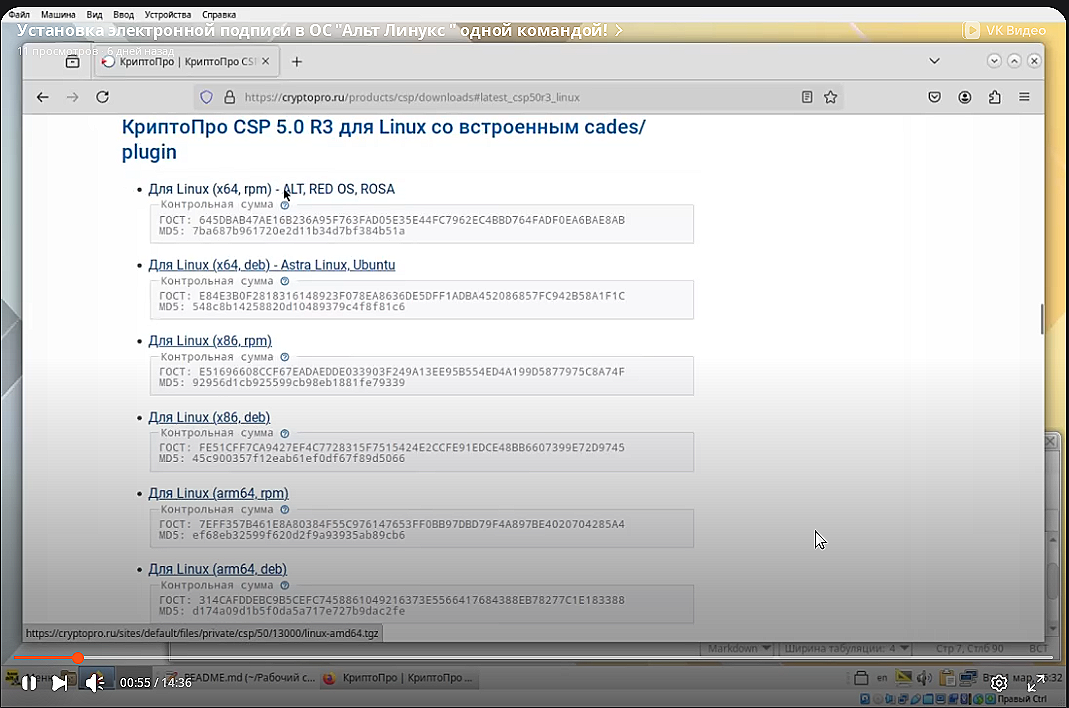Seek using the video progress bar

(534, 658)
